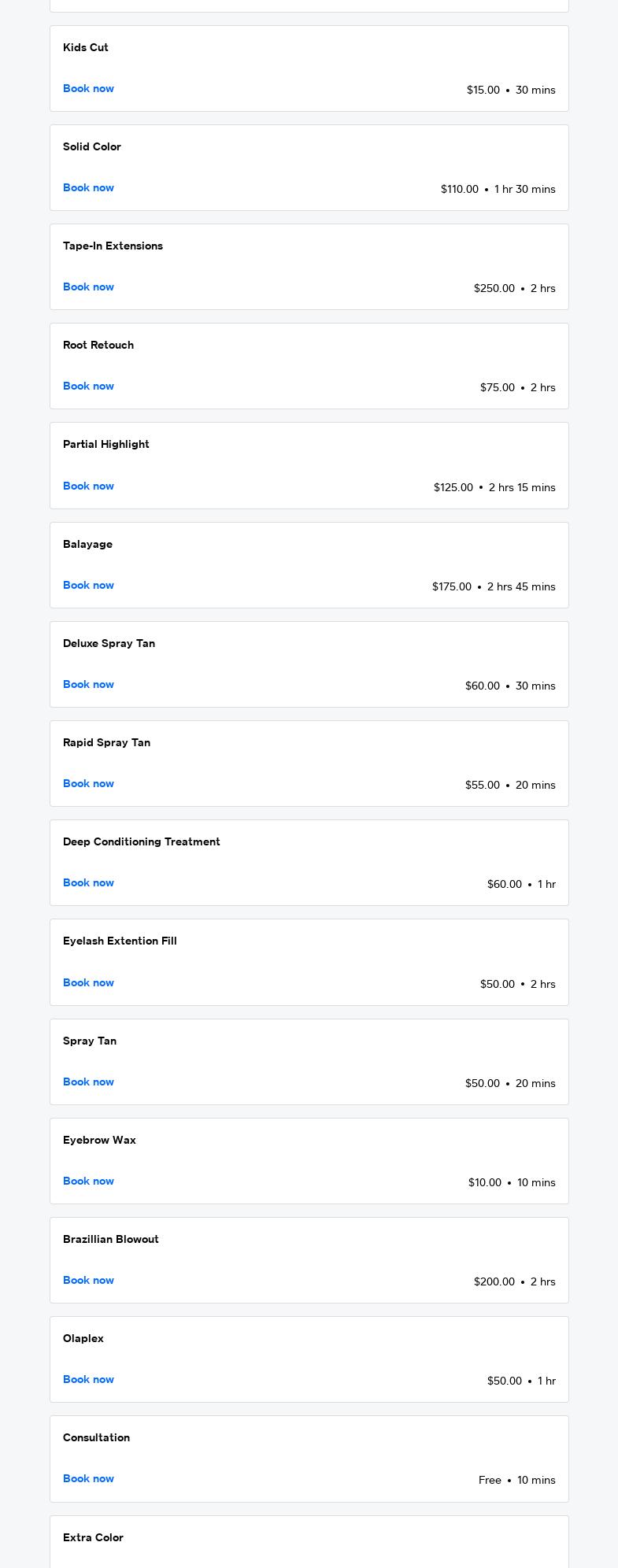
Task: Book the Partial Highlight service
Action: coord(88,486)
